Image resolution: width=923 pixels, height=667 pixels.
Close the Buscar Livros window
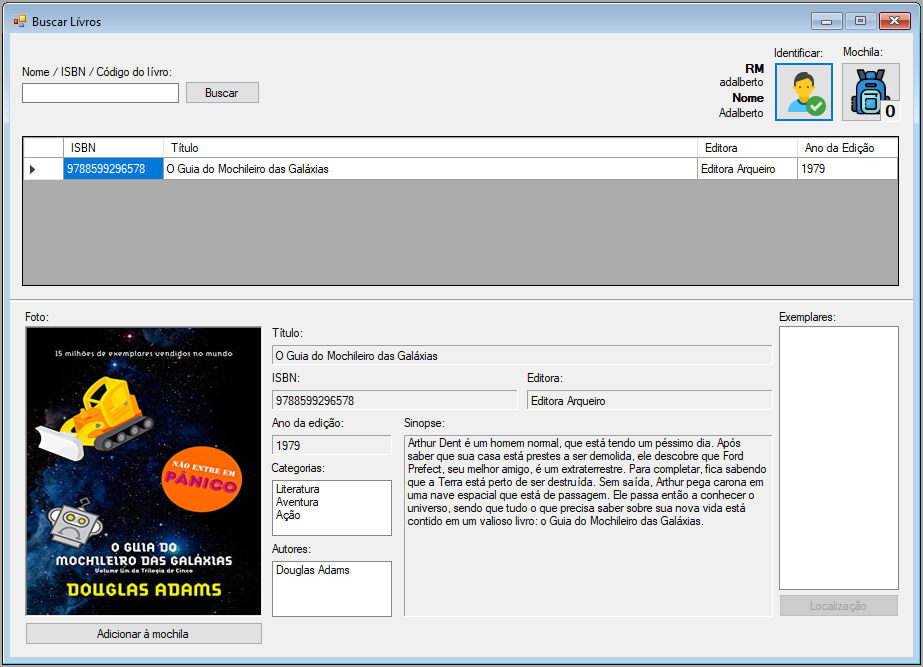pyautogui.click(x=895, y=21)
